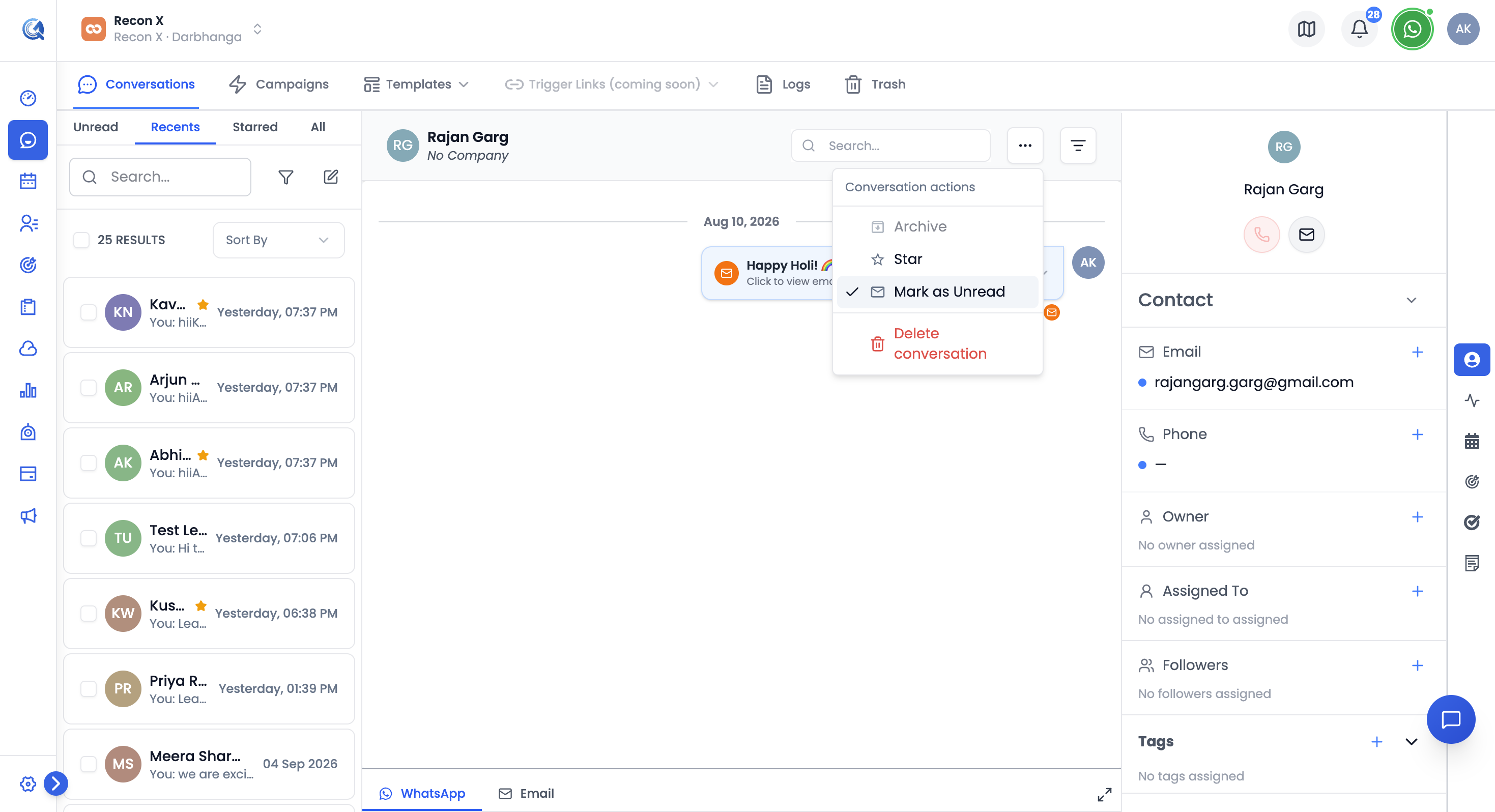The width and height of the screenshot is (1495, 812).
Task: Add an owner with the Owner plus button
Action: point(1417,517)
